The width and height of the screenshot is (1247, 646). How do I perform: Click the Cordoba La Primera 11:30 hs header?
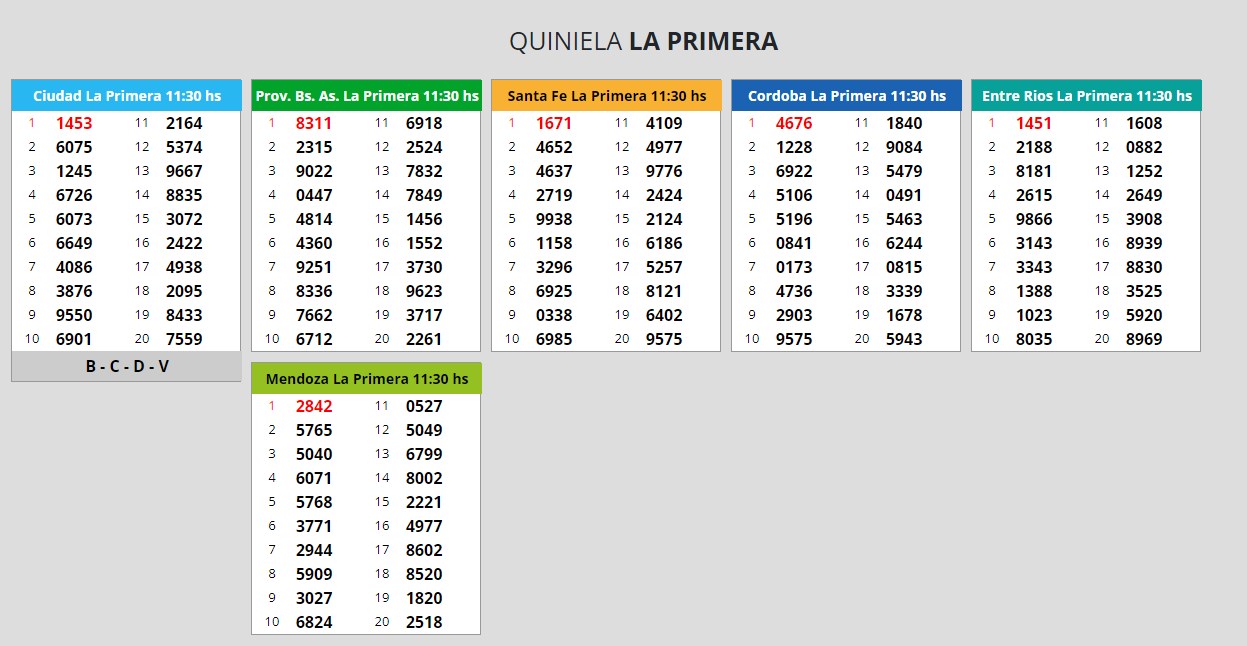pos(846,96)
